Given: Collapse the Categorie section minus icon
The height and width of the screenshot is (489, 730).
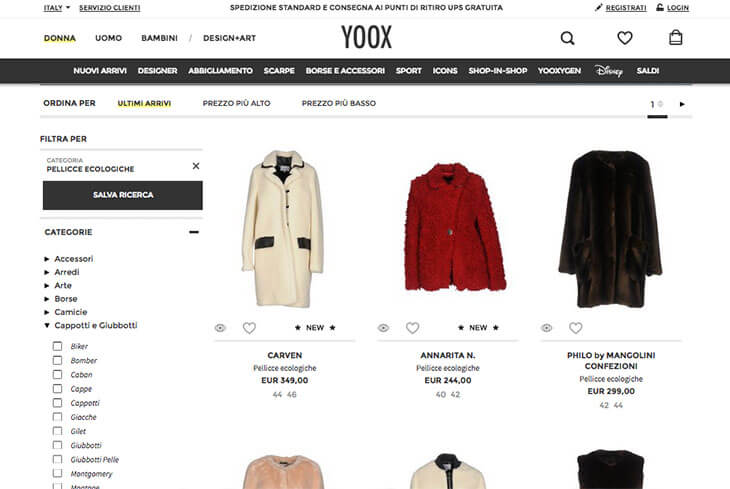Looking at the screenshot, I should [x=194, y=232].
